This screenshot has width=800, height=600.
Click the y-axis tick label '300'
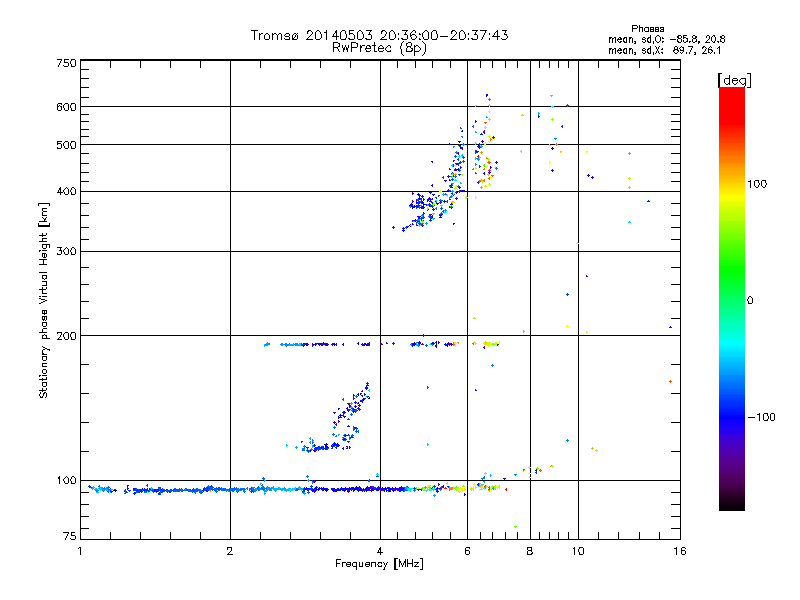point(66,252)
